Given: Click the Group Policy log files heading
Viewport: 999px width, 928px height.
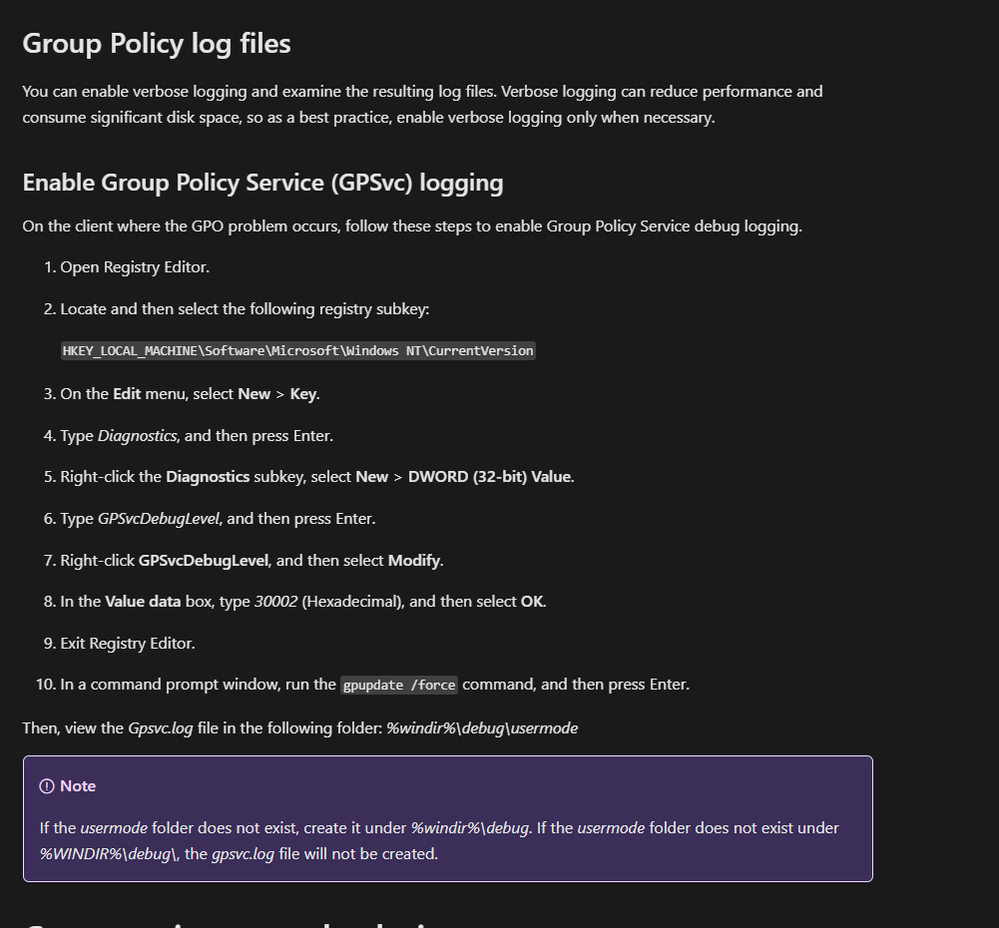Looking at the screenshot, I should click(157, 44).
